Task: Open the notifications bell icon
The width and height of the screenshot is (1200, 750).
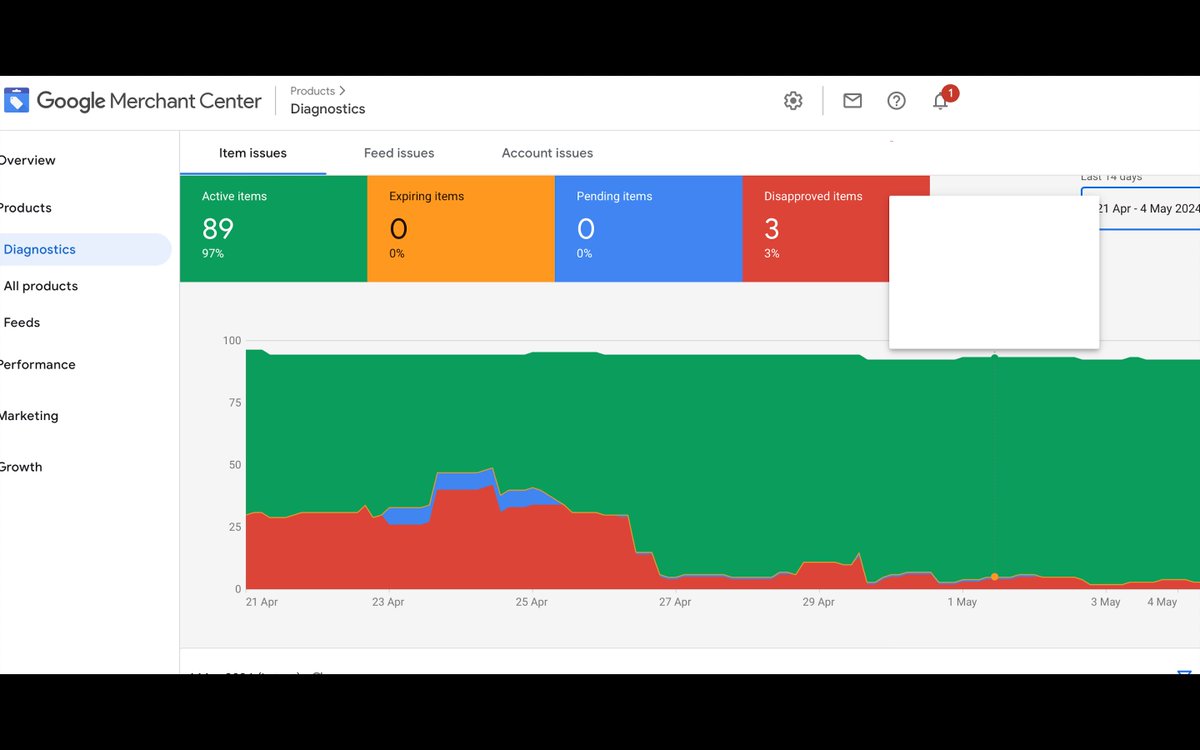Action: pyautogui.click(x=940, y=101)
